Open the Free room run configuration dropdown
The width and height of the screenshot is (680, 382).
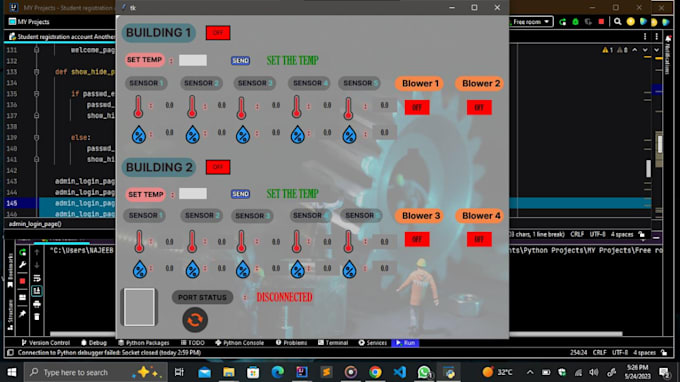531,22
